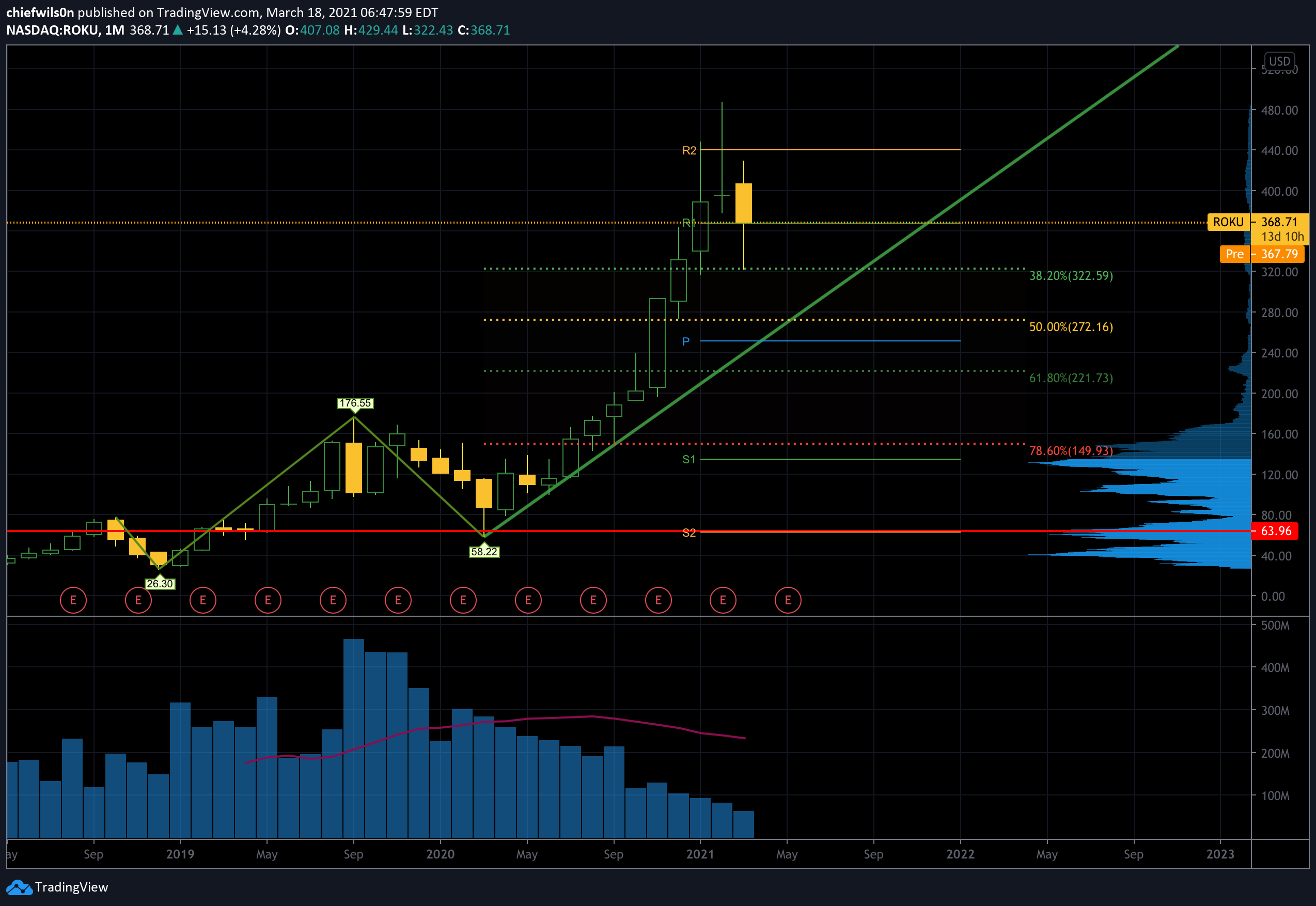Click the S2 pivot label
The image size is (1316, 906).
(688, 533)
